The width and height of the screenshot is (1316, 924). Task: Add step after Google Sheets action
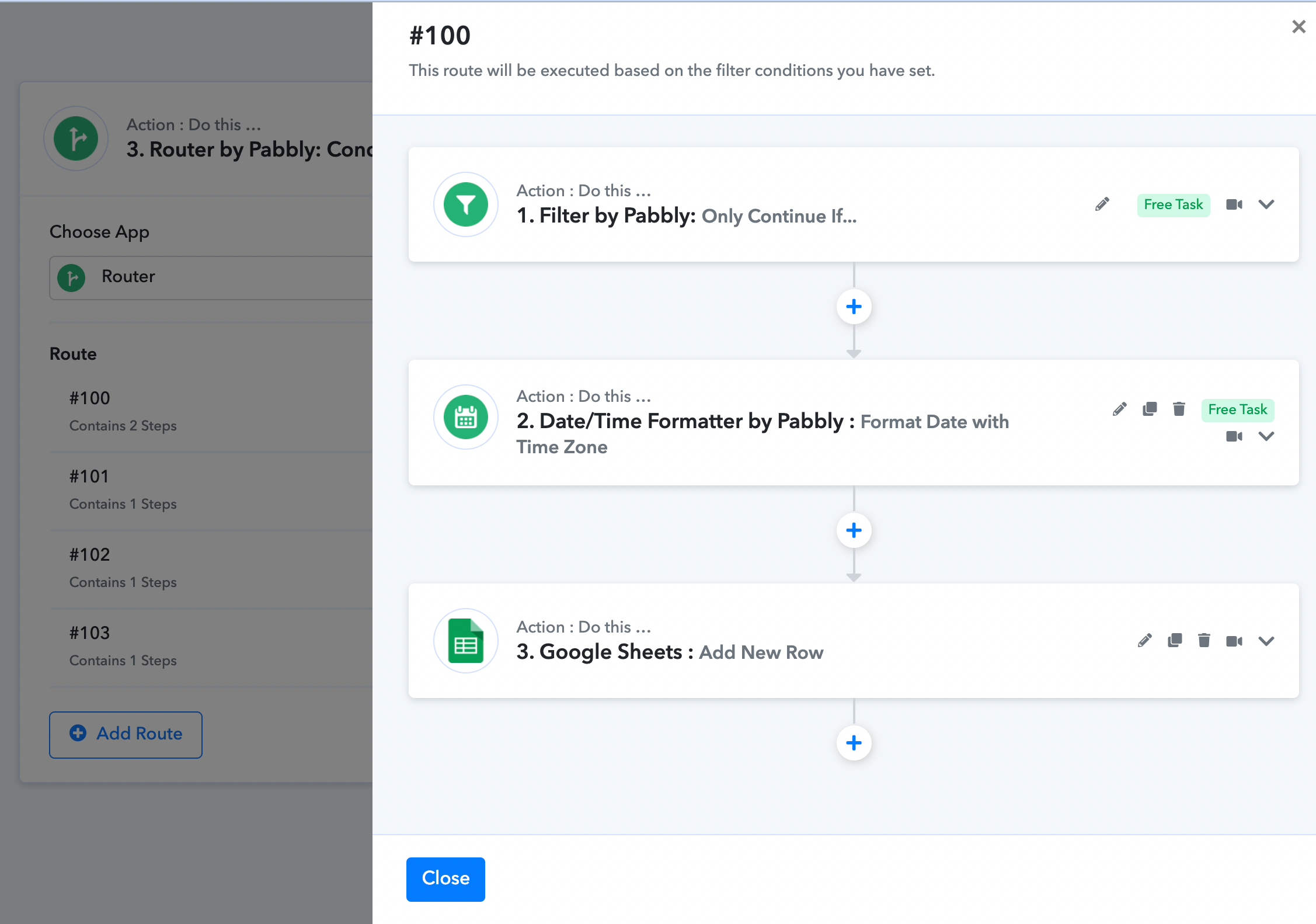854,743
